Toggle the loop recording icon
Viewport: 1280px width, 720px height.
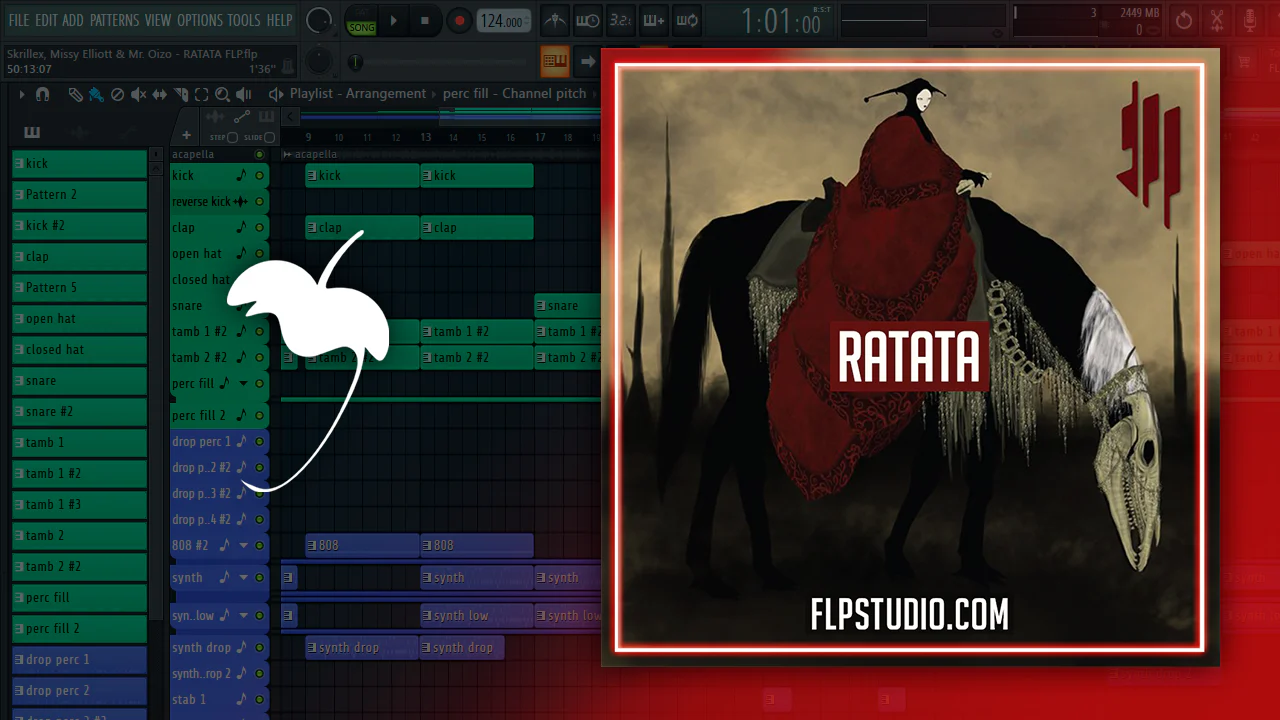[687, 20]
